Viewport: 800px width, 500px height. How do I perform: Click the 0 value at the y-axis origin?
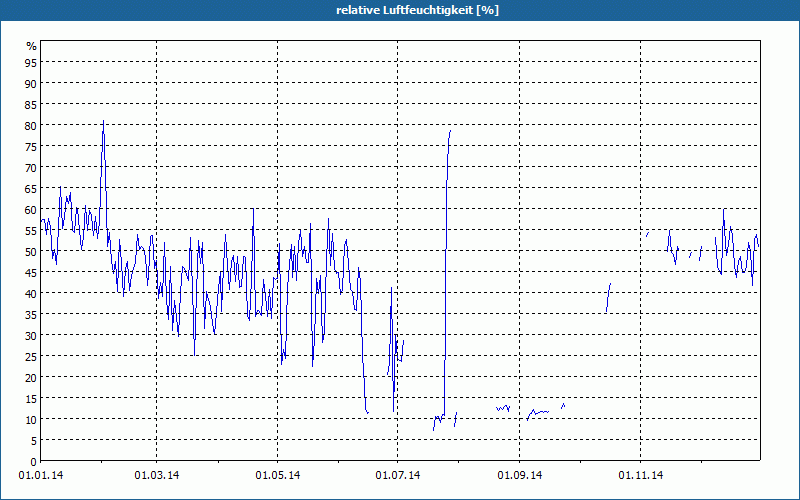33,461
